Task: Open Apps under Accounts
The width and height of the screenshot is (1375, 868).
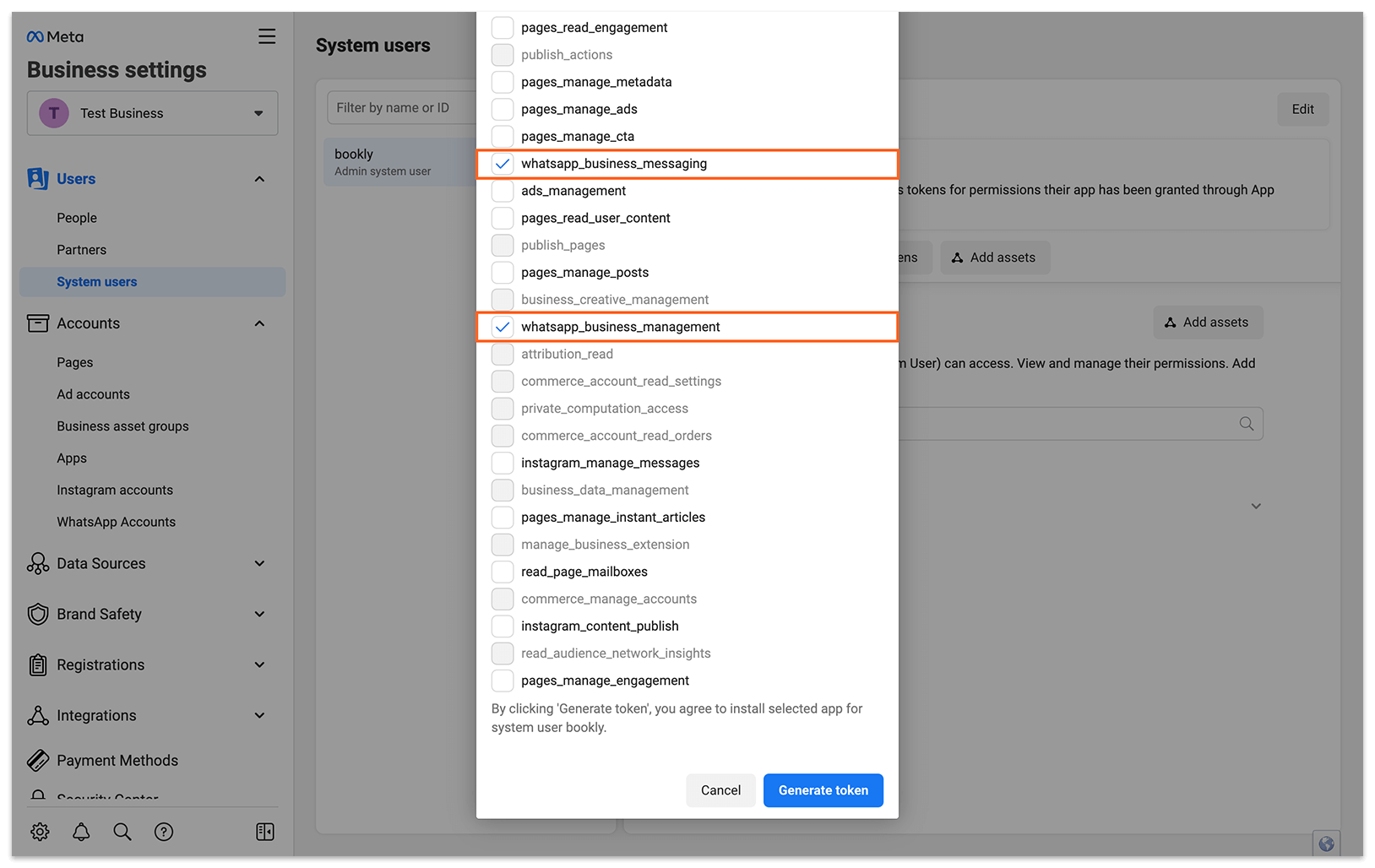Action: click(72, 458)
